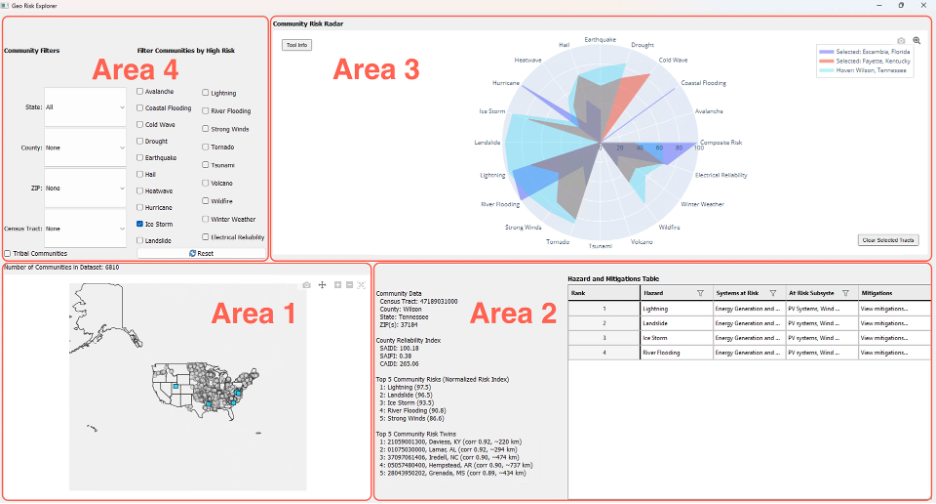The image size is (936, 504).
Task: Select the map pan tool
Action: click(322, 285)
